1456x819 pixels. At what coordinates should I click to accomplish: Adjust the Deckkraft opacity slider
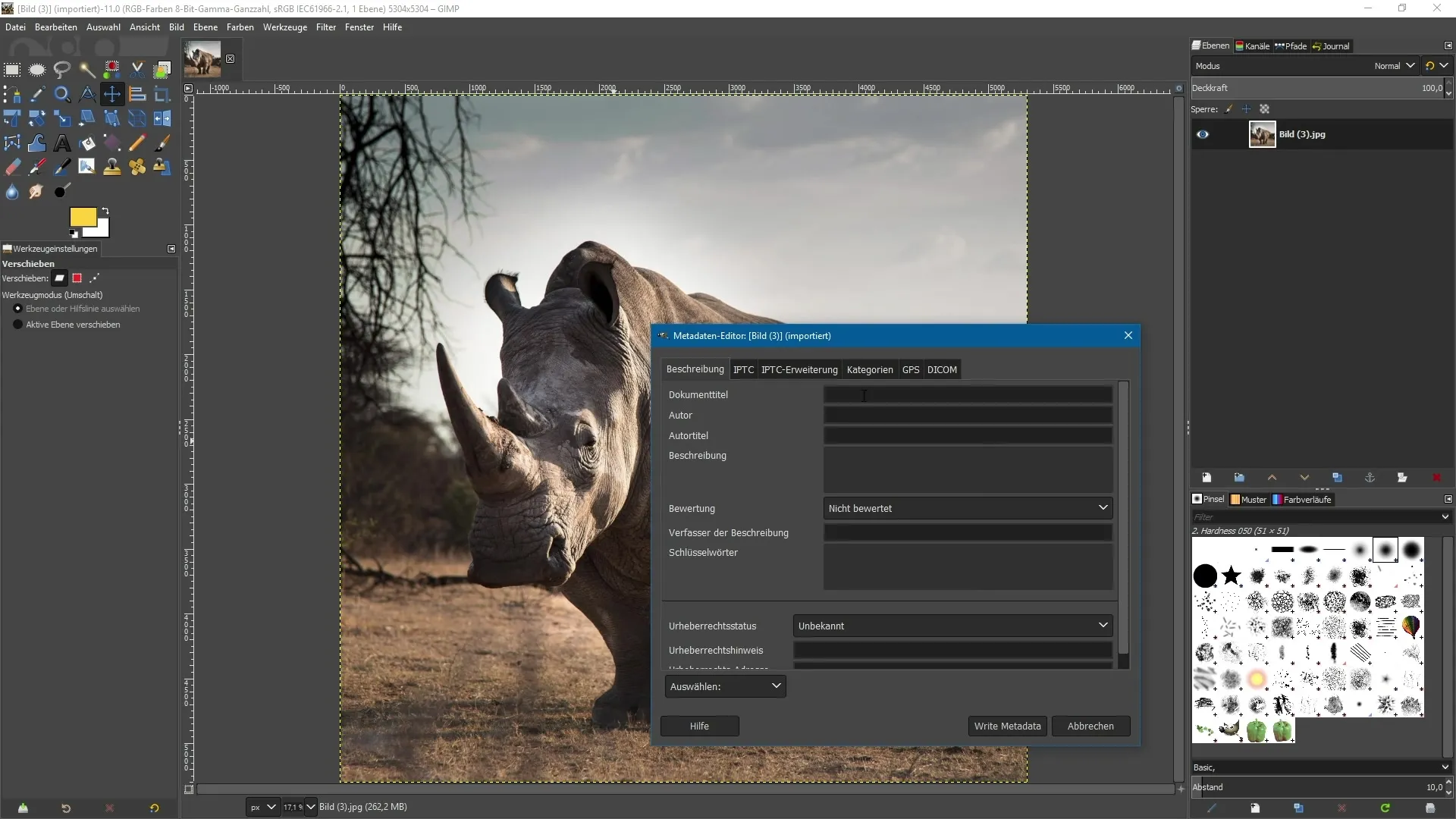[x=1316, y=88]
